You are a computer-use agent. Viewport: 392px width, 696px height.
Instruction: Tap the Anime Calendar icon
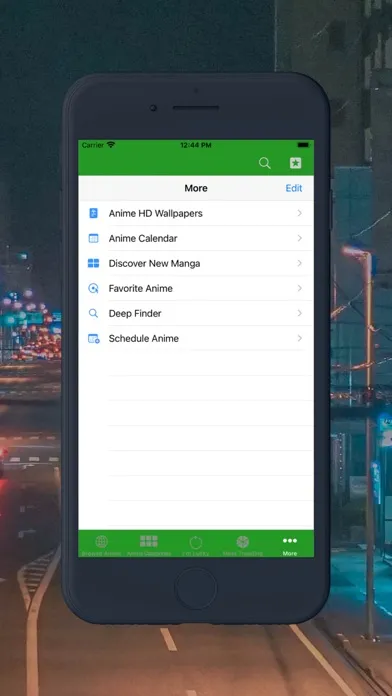point(93,238)
